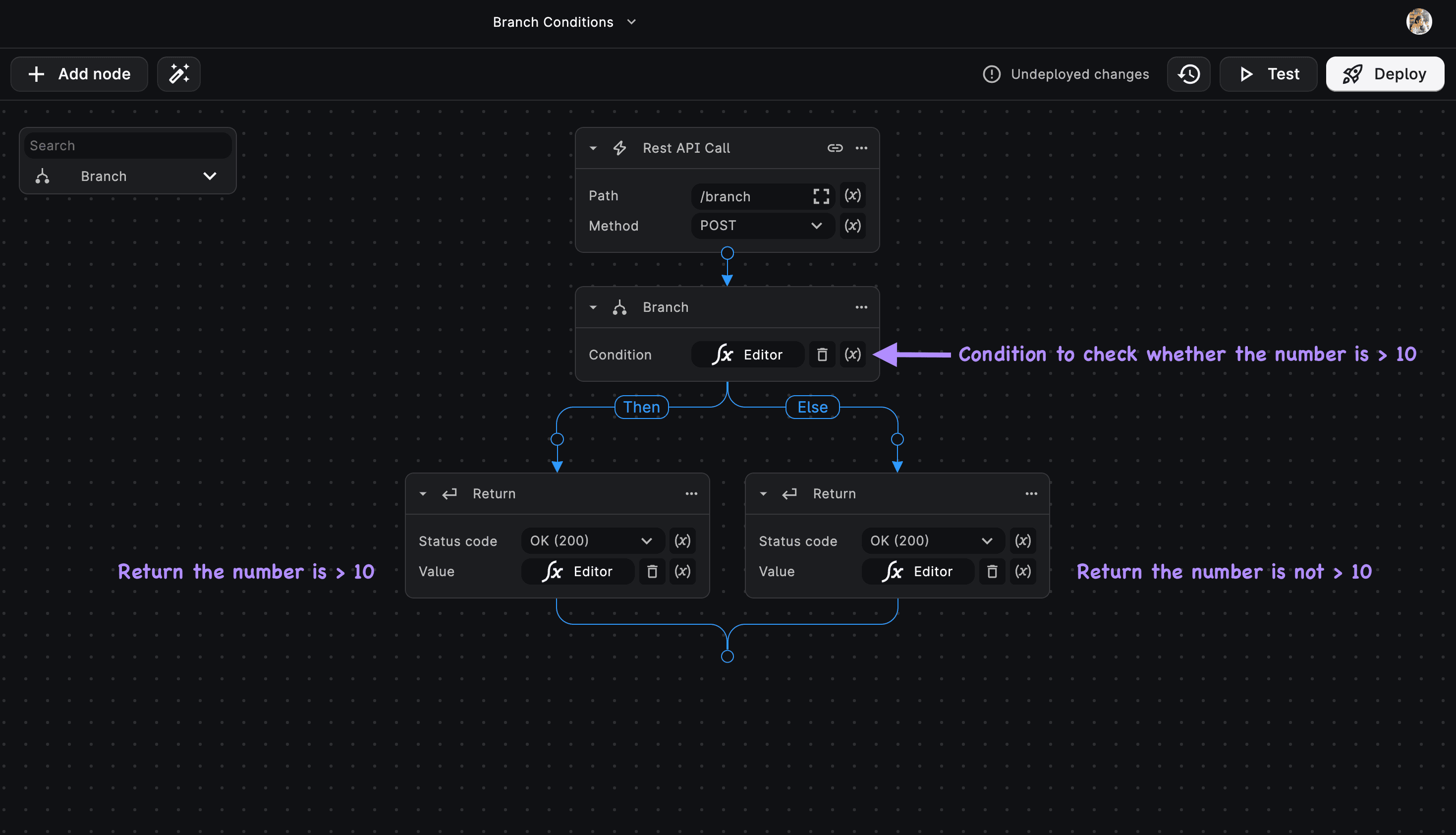Click link icon on Rest API Call

click(x=835, y=148)
